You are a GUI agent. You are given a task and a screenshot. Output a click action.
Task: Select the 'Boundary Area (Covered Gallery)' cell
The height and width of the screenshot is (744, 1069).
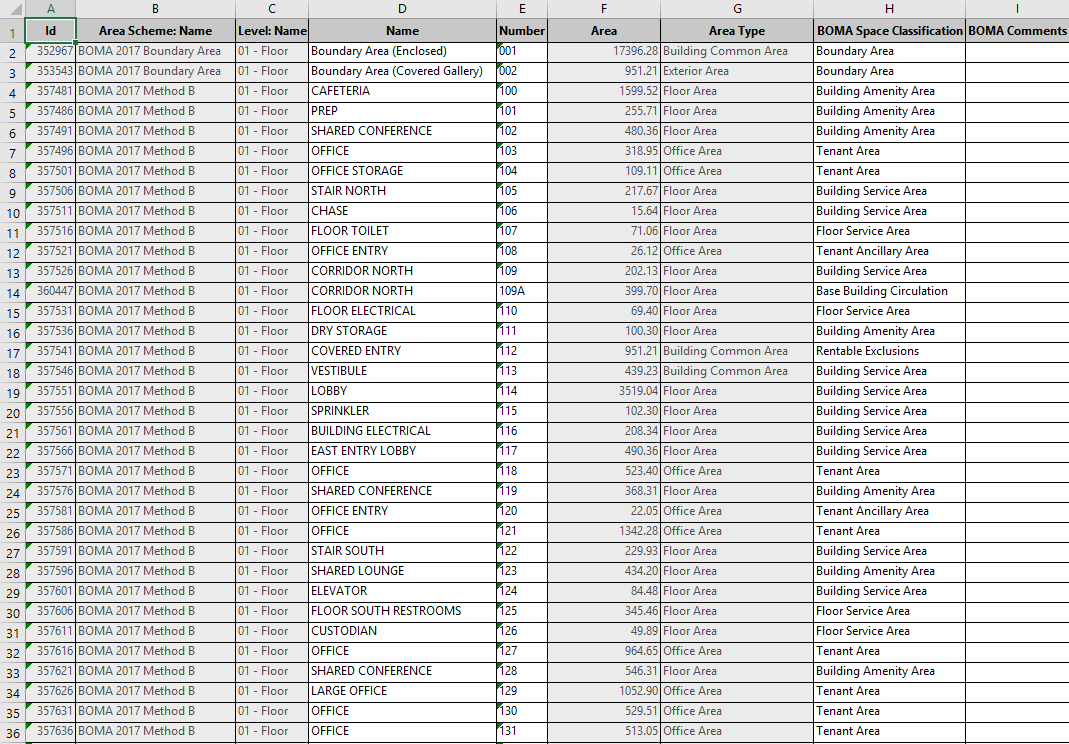402,71
